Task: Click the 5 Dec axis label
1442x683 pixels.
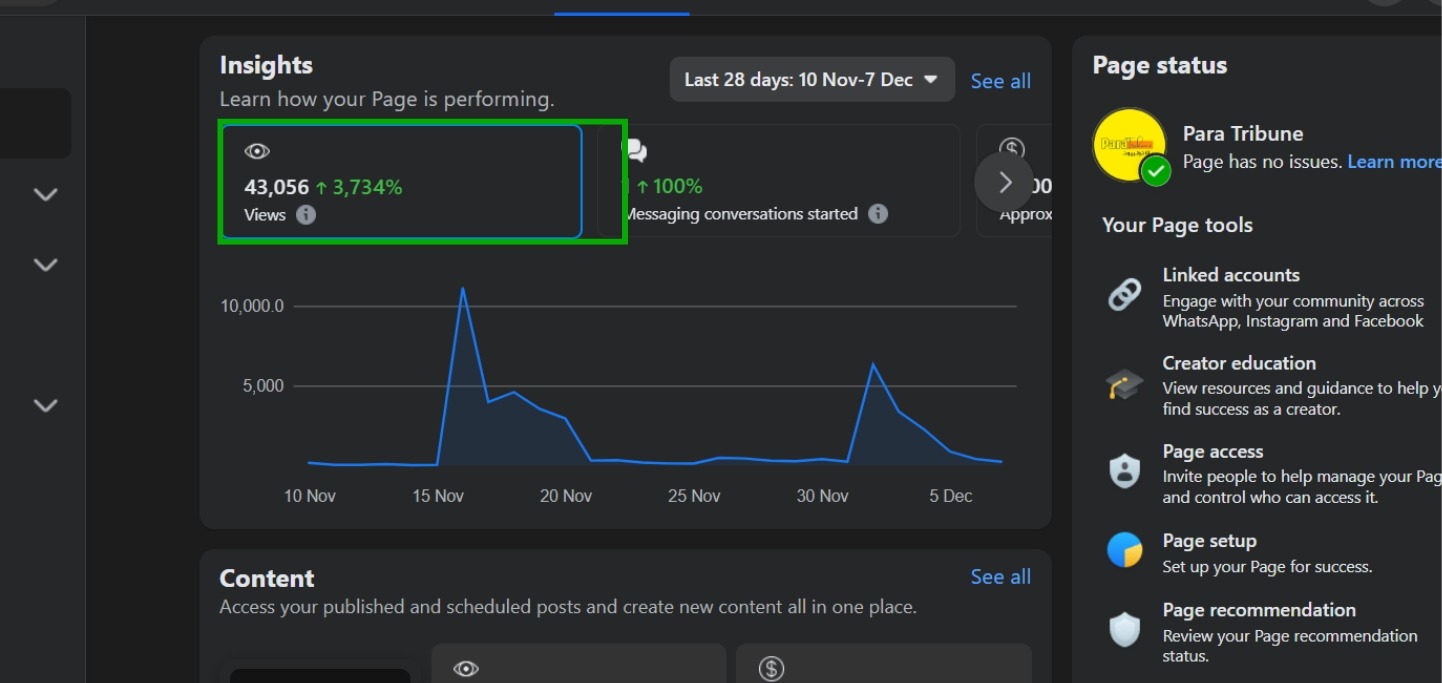Action: [x=950, y=496]
